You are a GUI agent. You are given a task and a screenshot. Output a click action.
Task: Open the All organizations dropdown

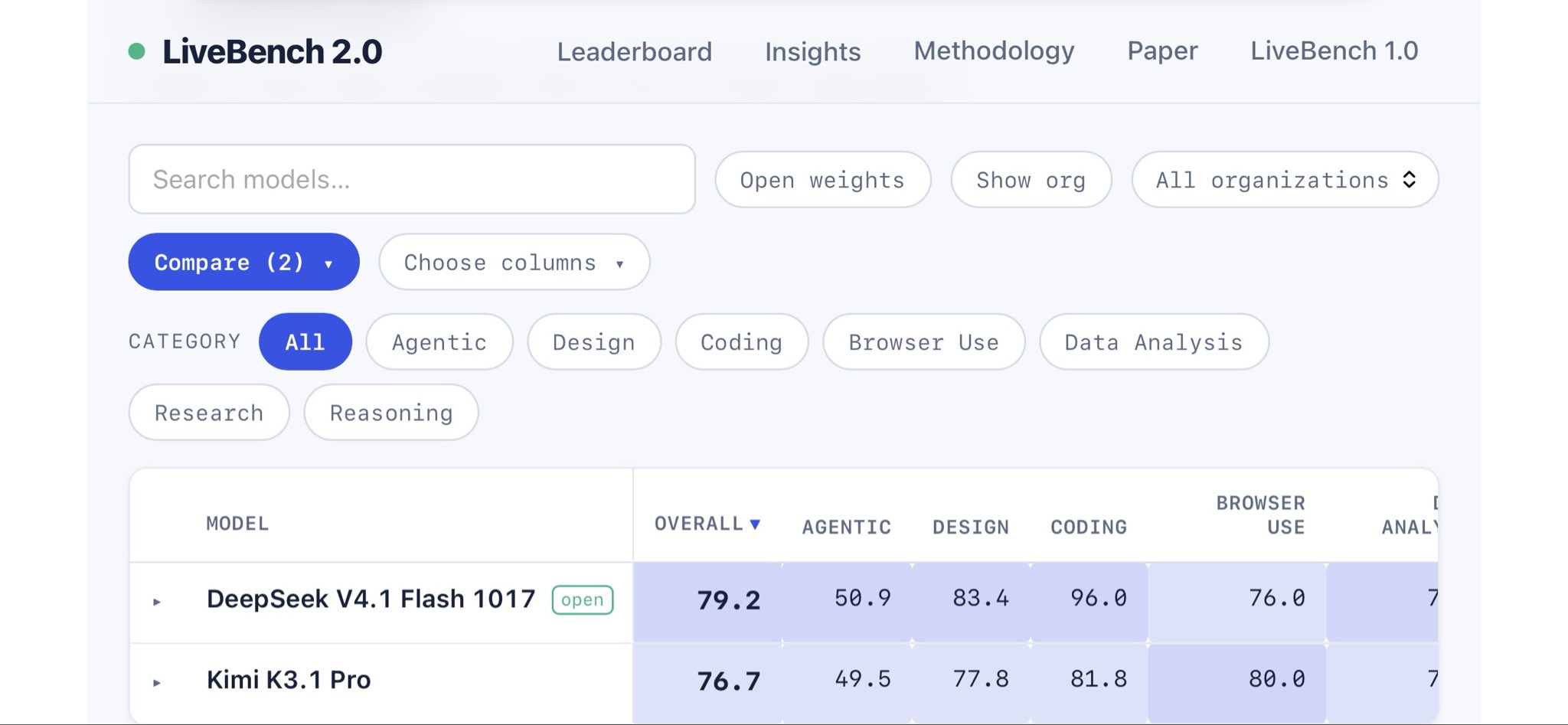pyautogui.click(x=1285, y=180)
